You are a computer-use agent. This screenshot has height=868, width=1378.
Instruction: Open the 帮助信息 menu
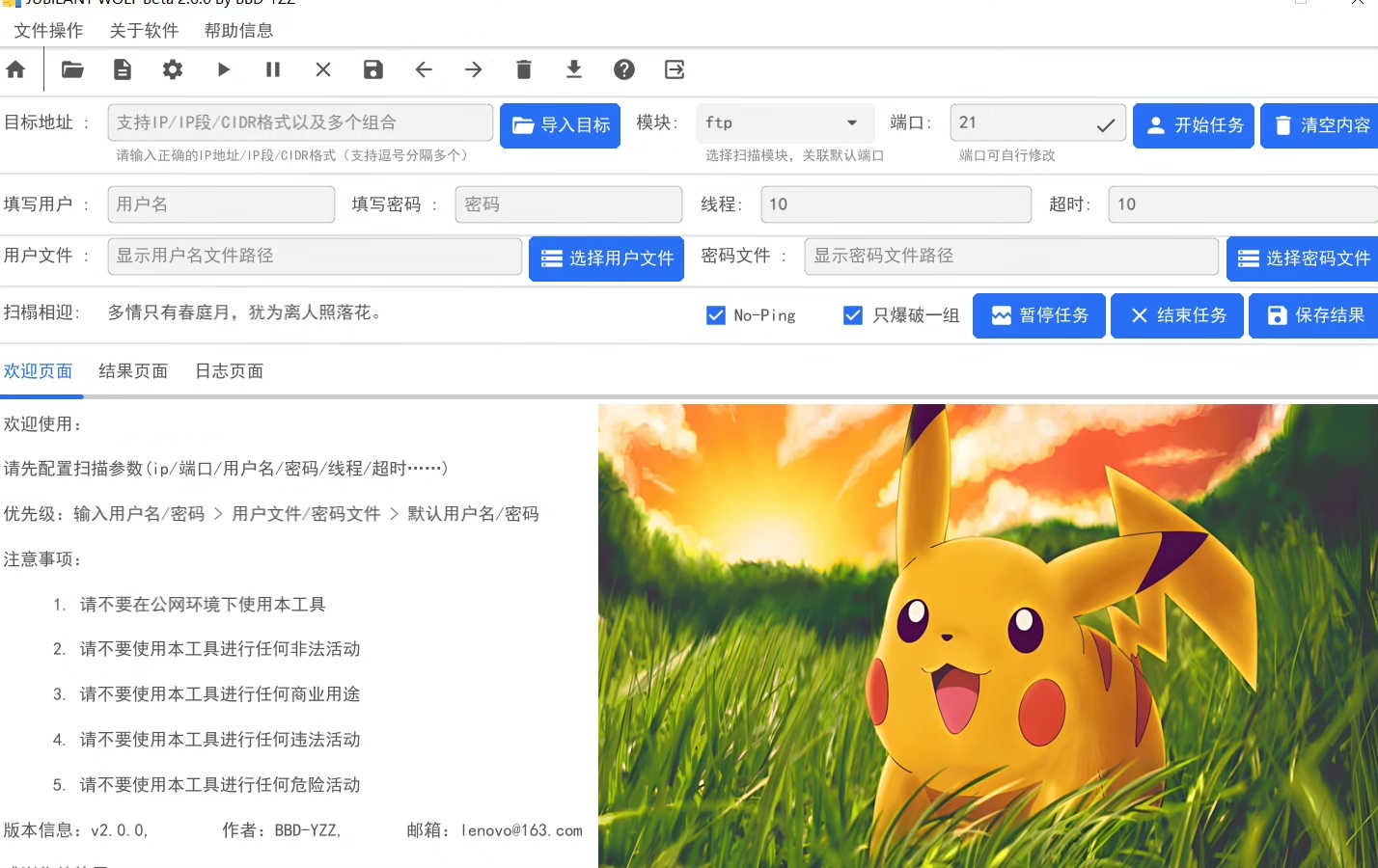[x=238, y=31]
